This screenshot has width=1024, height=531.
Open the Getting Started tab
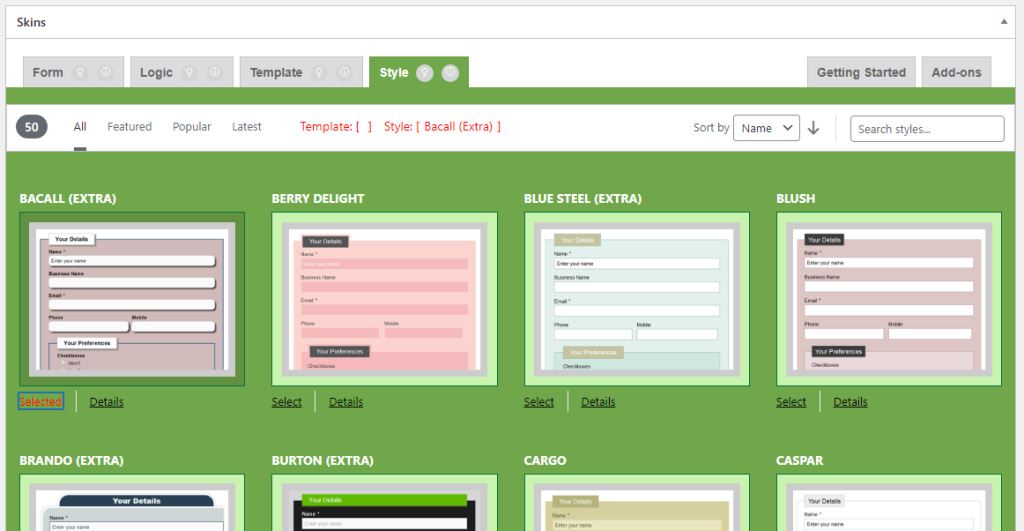(861, 72)
